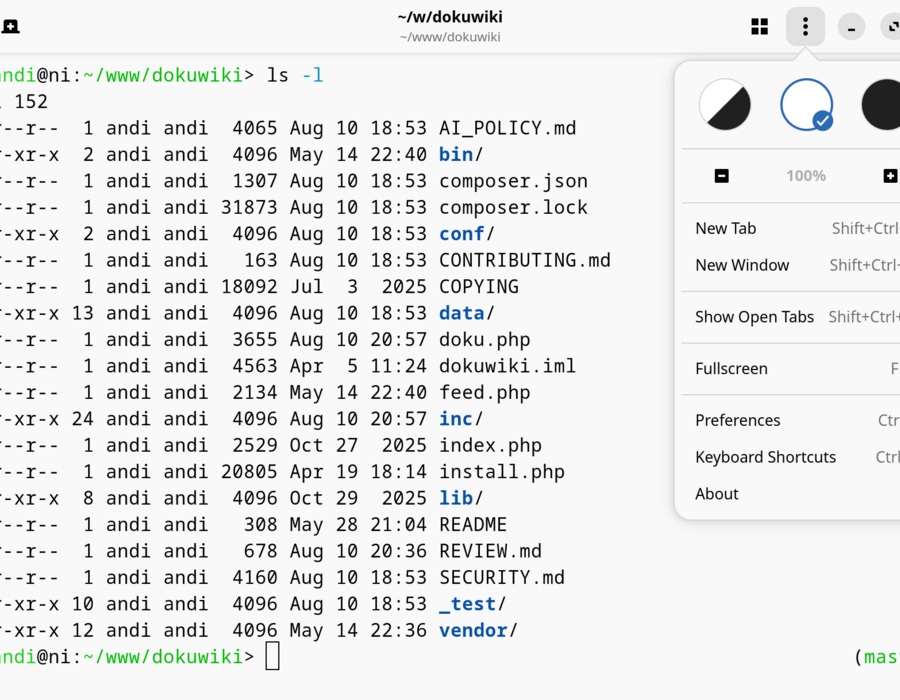Click the subtitle path ~/www/dokuwiki

(x=450, y=37)
